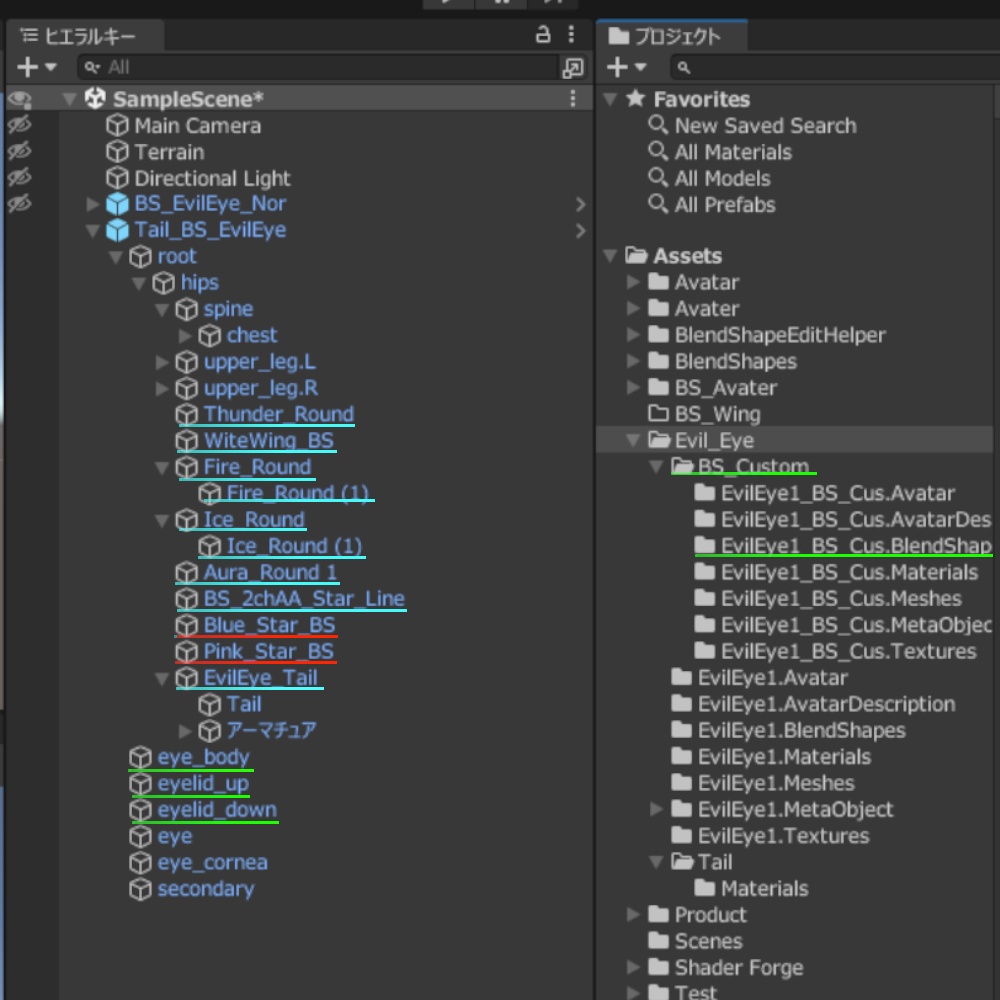Select the EvilEye_Tail object

[x=260, y=677]
